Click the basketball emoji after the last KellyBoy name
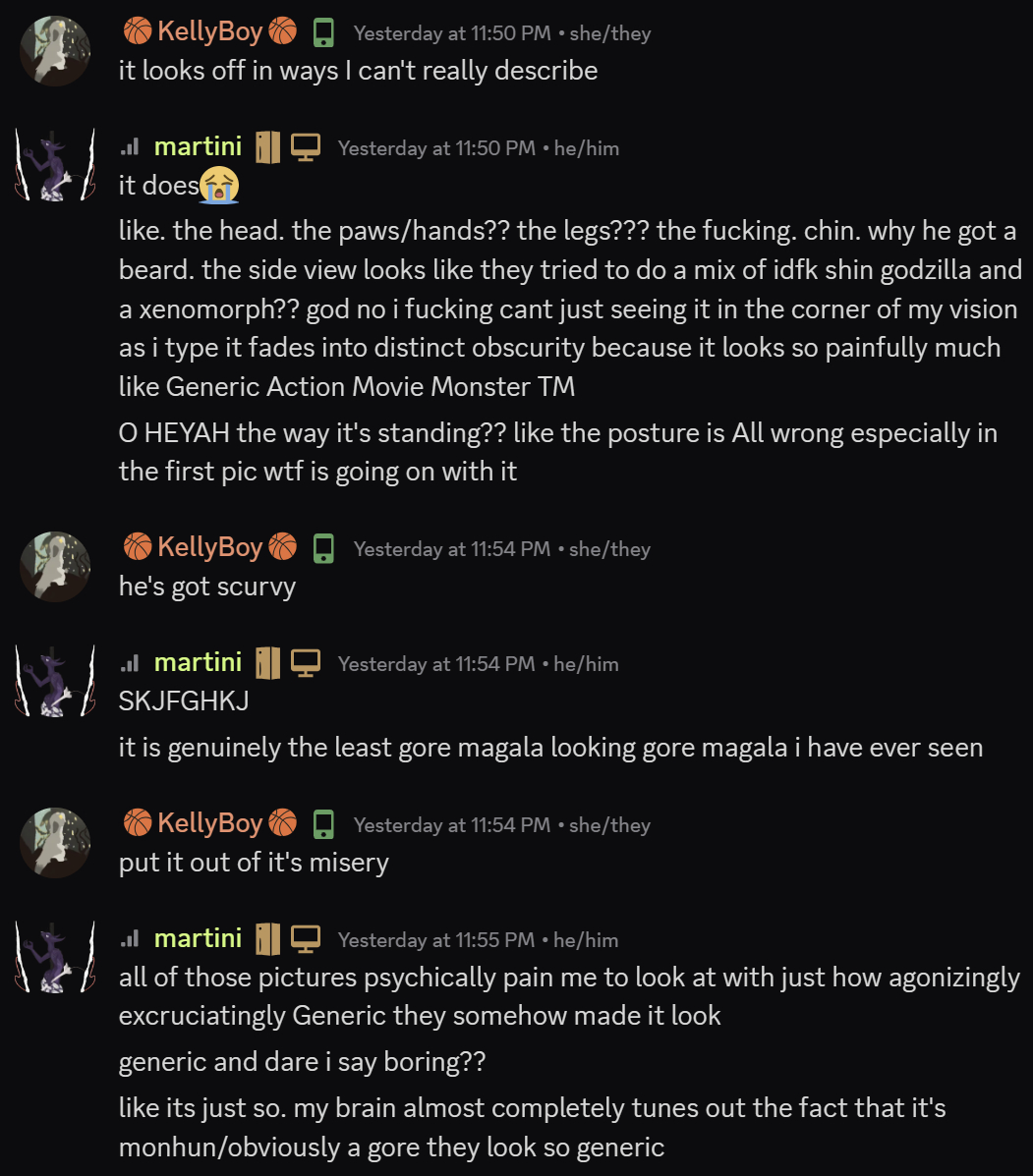Viewport: 1033px width, 1176px height. 282,822
